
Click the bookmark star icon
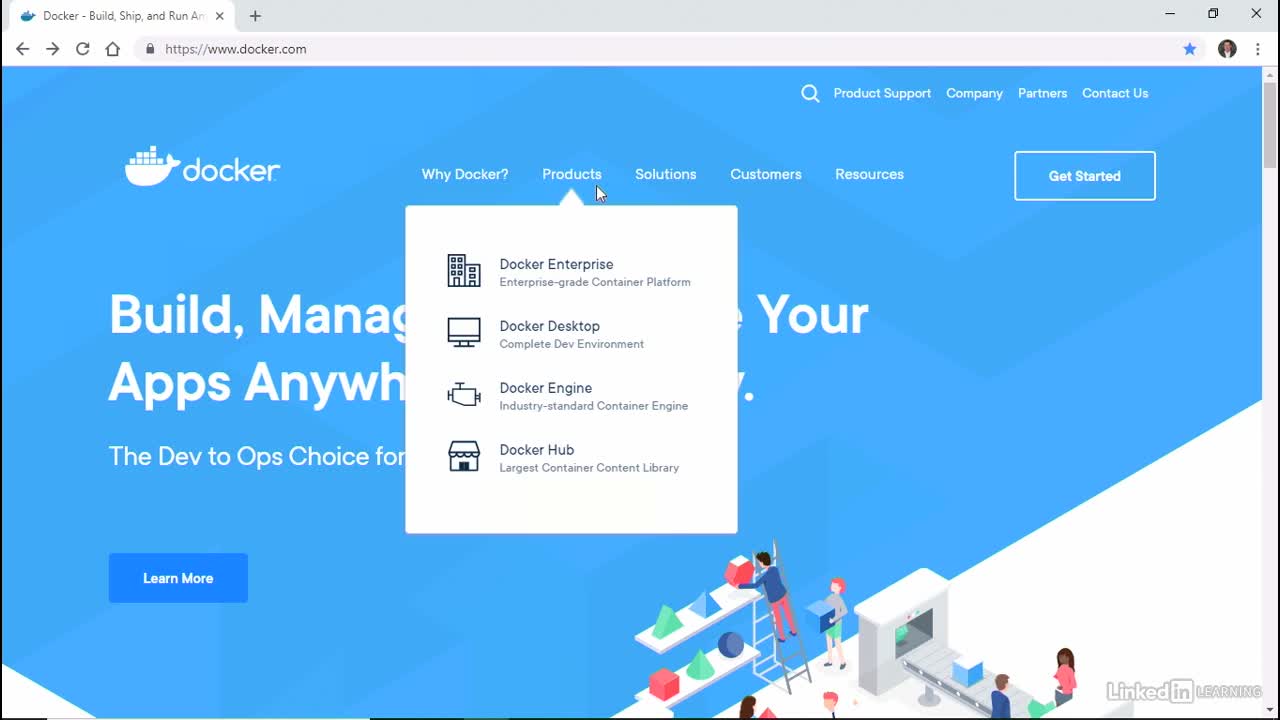1190,49
